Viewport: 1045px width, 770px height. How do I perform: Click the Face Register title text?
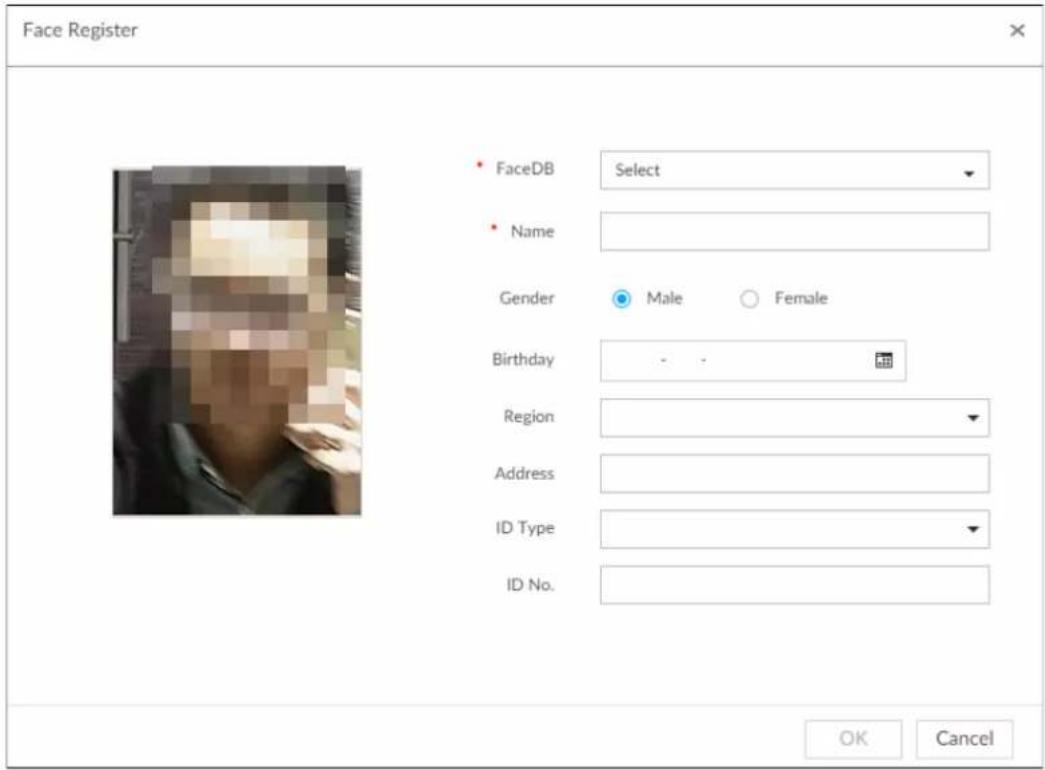point(80,31)
